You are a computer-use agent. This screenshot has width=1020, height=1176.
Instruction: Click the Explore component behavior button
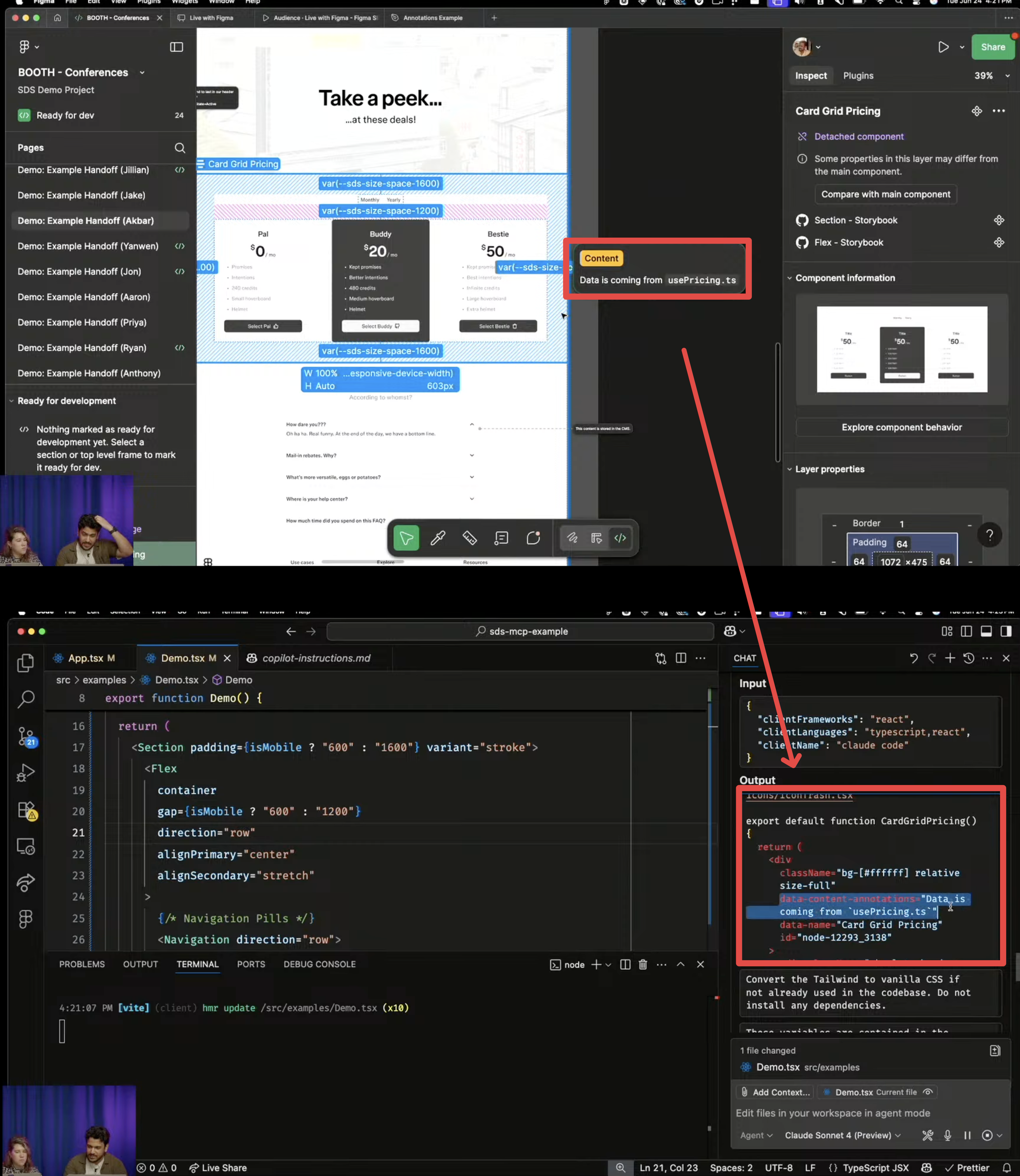(901, 427)
